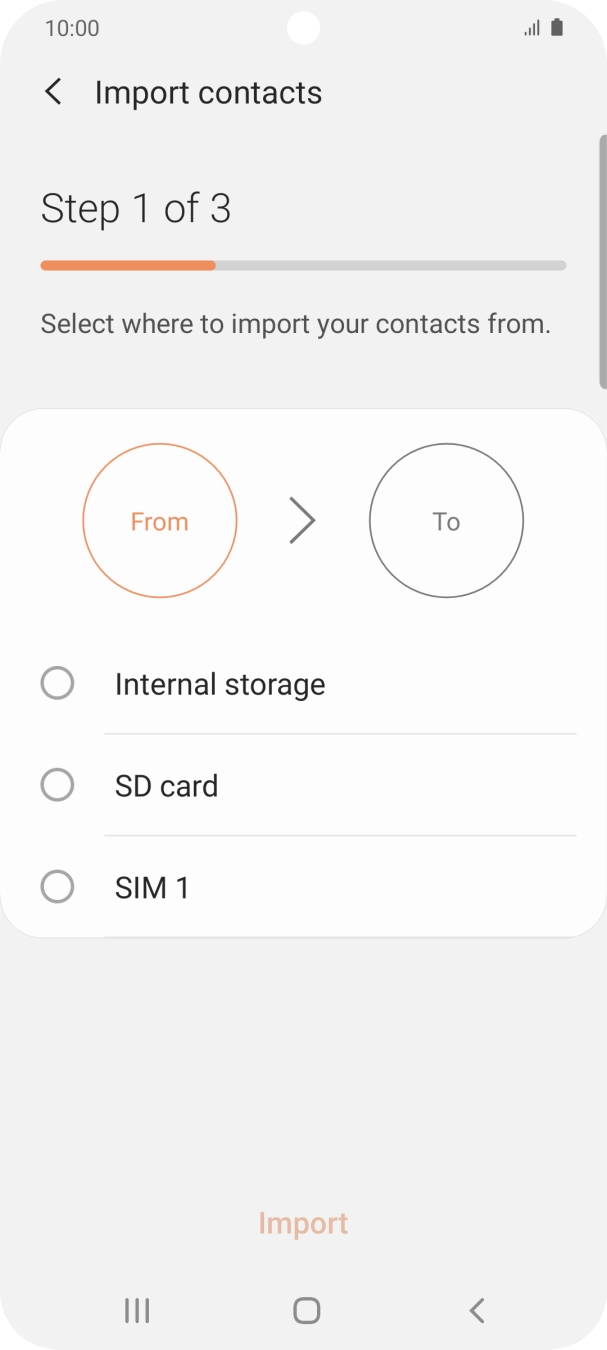The height and width of the screenshot is (1350, 607).
Task: Click the scrollbar on the right edge
Action: click(x=602, y=260)
